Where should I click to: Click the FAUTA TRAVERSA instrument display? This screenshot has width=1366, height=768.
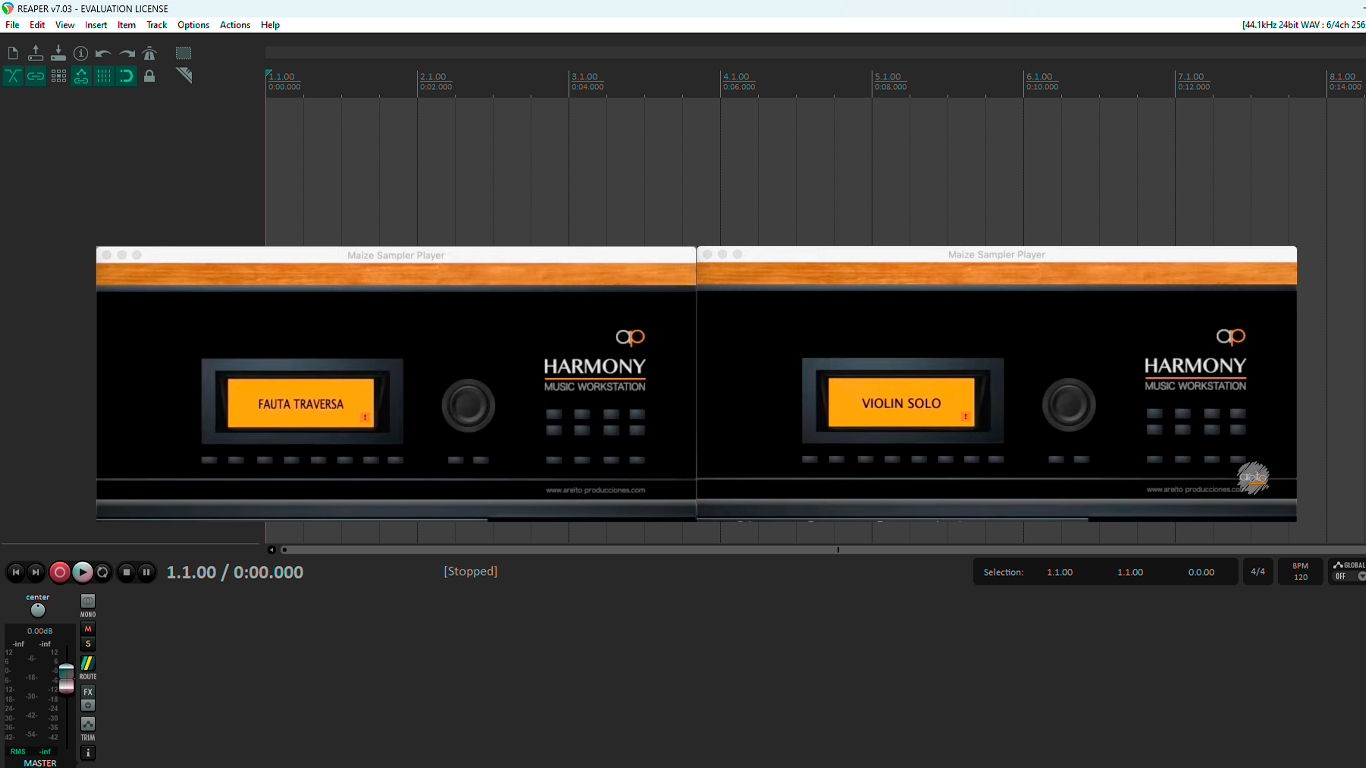(301, 404)
